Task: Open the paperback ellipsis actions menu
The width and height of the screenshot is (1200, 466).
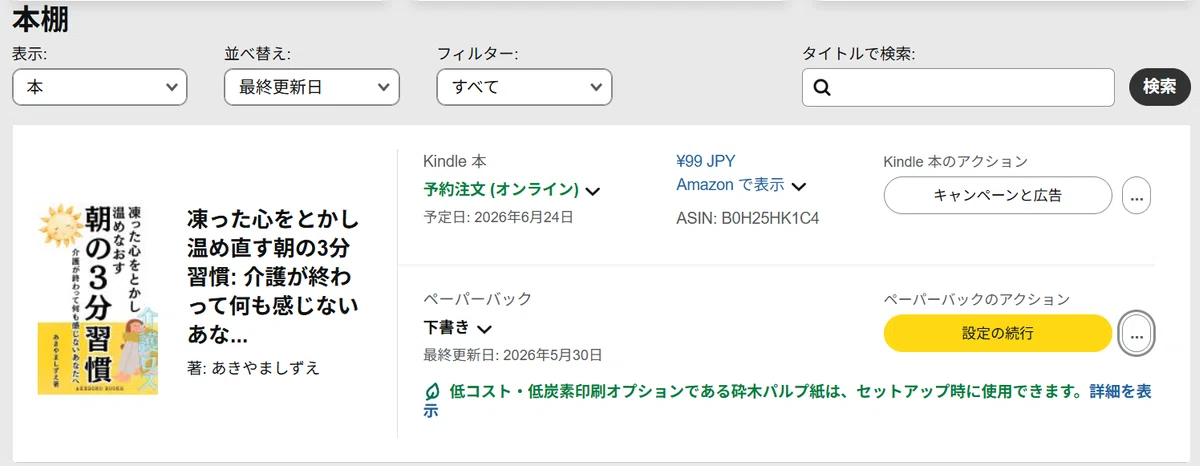Action: pyautogui.click(x=1136, y=334)
